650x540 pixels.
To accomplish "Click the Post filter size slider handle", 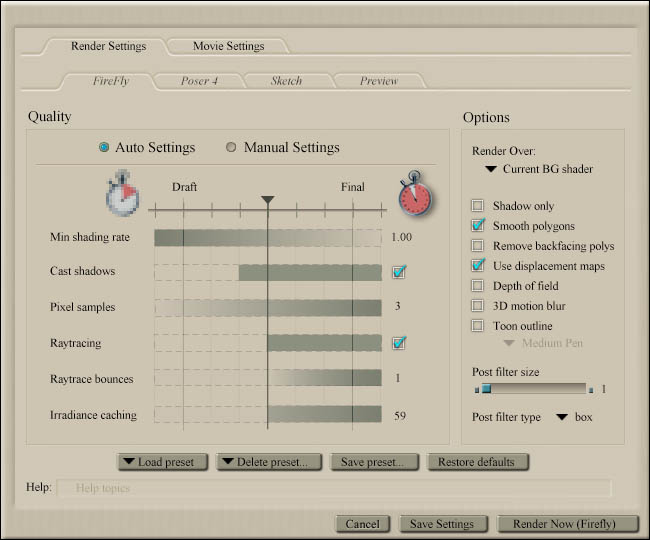I will 487,389.
